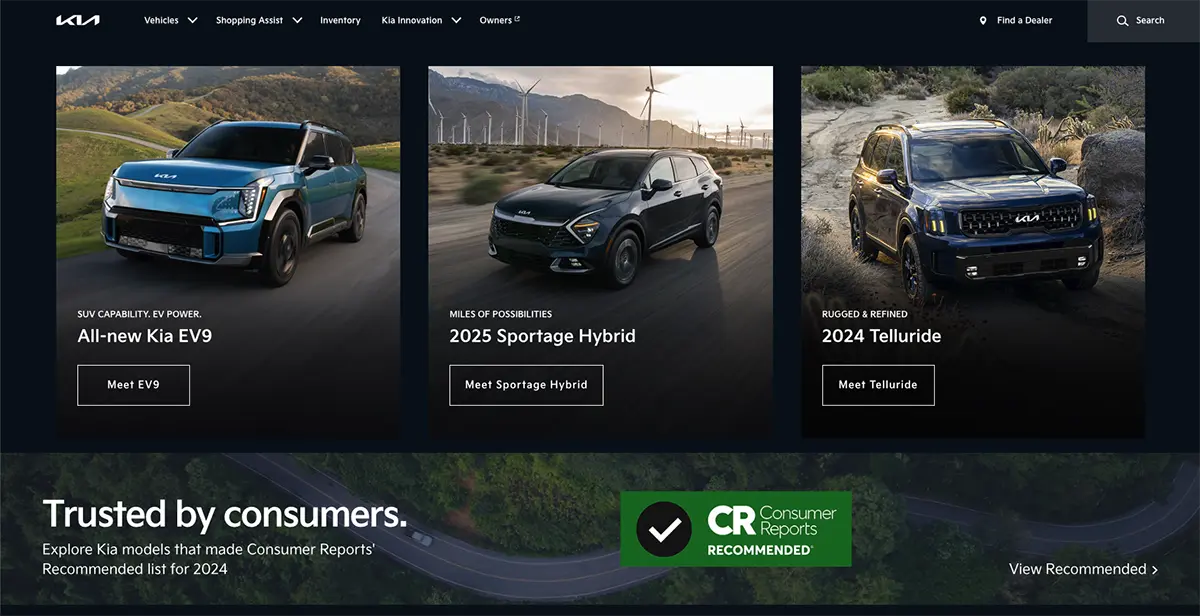Open the Owners menu link

pos(496,20)
